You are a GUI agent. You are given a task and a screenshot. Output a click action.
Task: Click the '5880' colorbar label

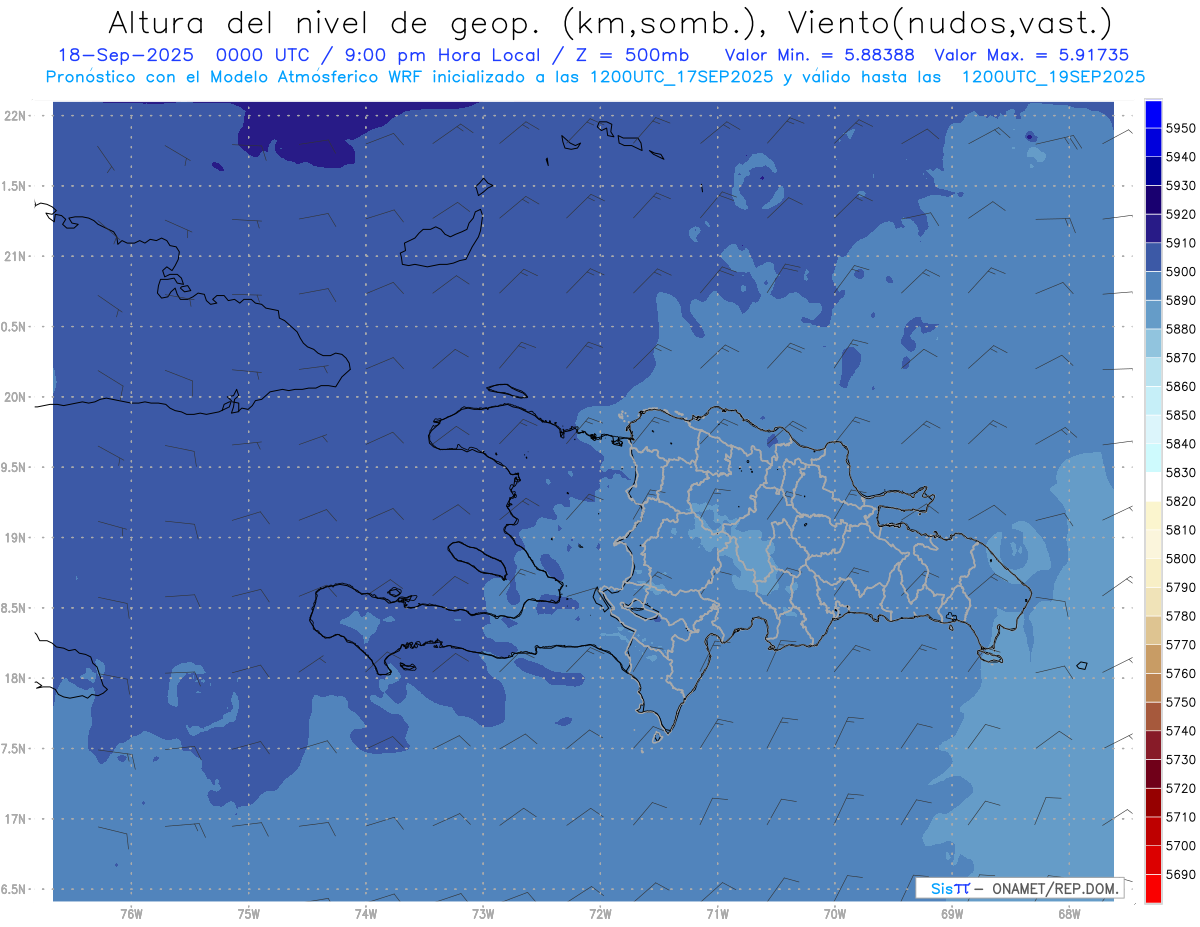pyautogui.click(x=1181, y=329)
